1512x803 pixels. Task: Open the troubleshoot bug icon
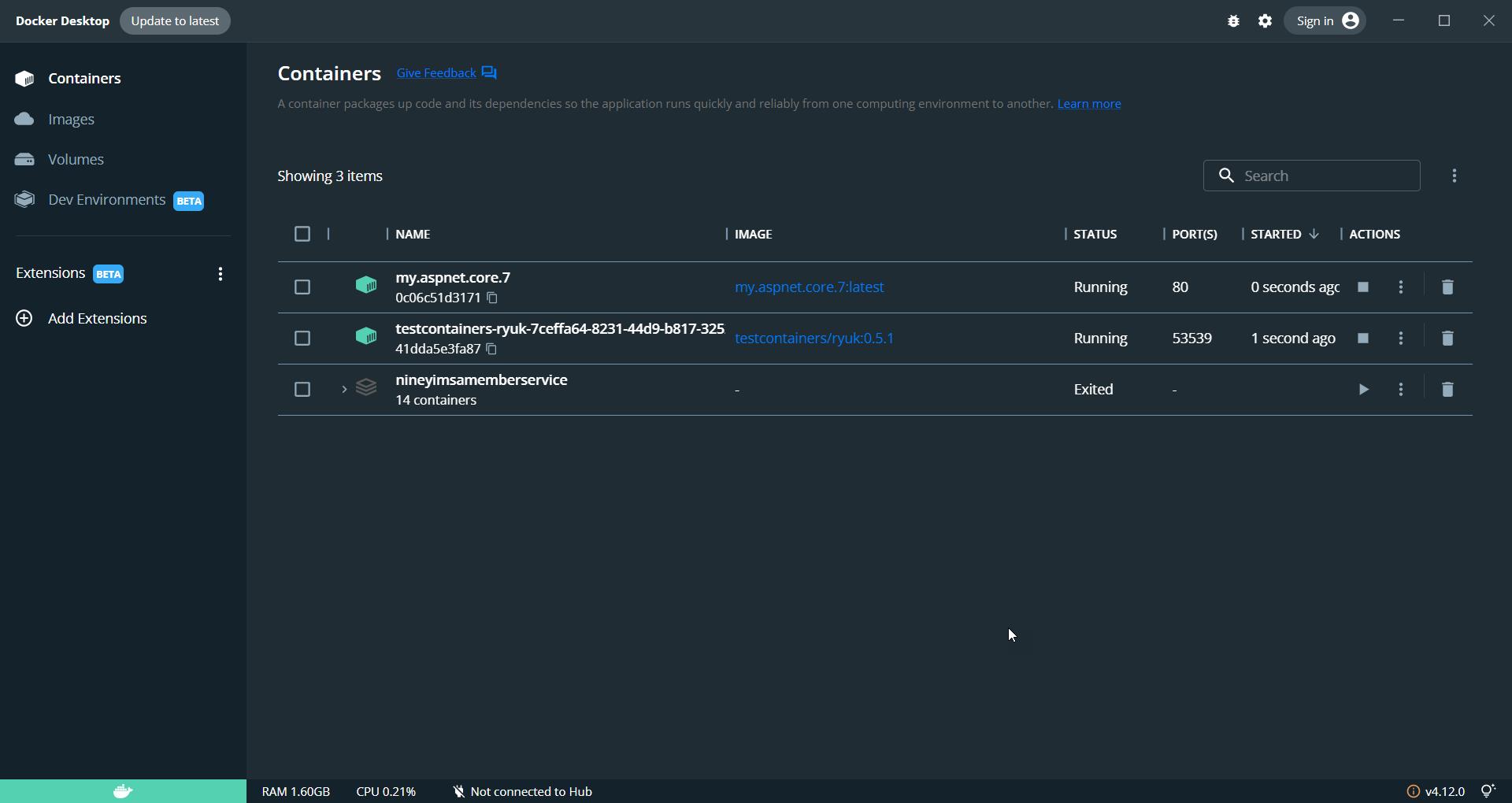(1233, 21)
